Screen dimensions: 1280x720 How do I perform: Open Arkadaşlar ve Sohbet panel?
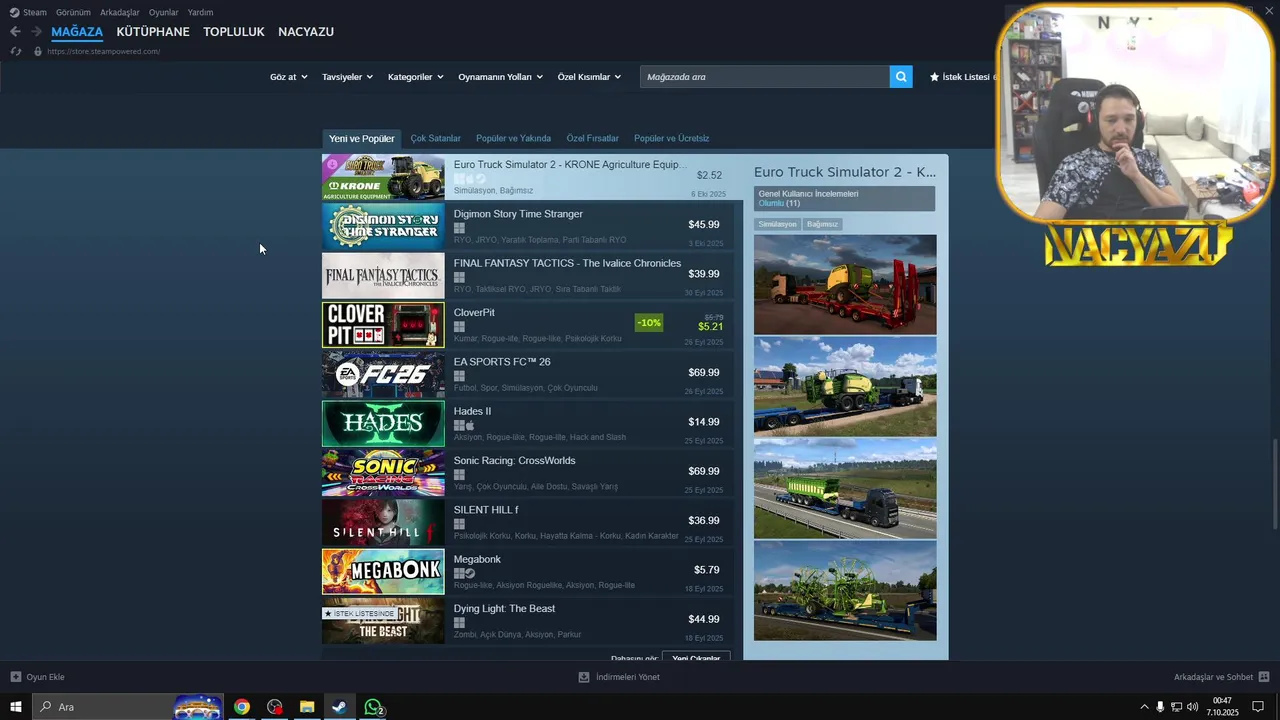[x=1221, y=677]
